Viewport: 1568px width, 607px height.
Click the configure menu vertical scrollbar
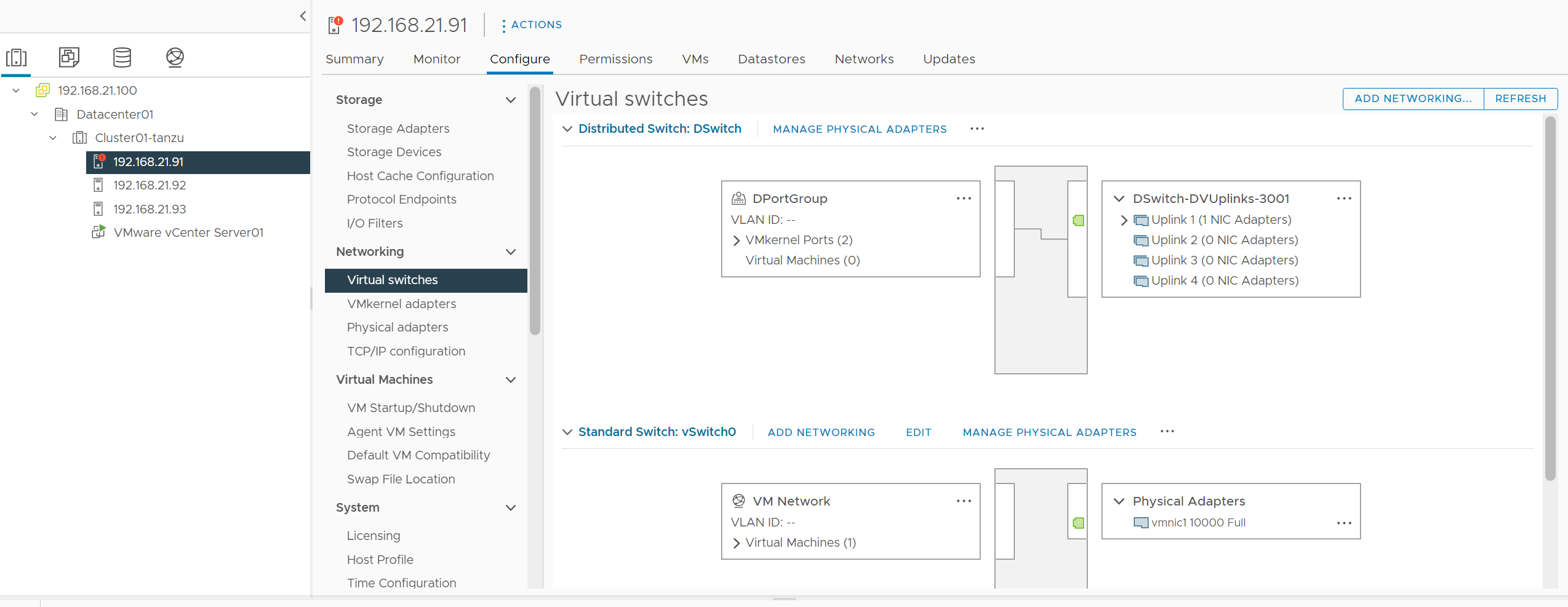pos(535,210)
